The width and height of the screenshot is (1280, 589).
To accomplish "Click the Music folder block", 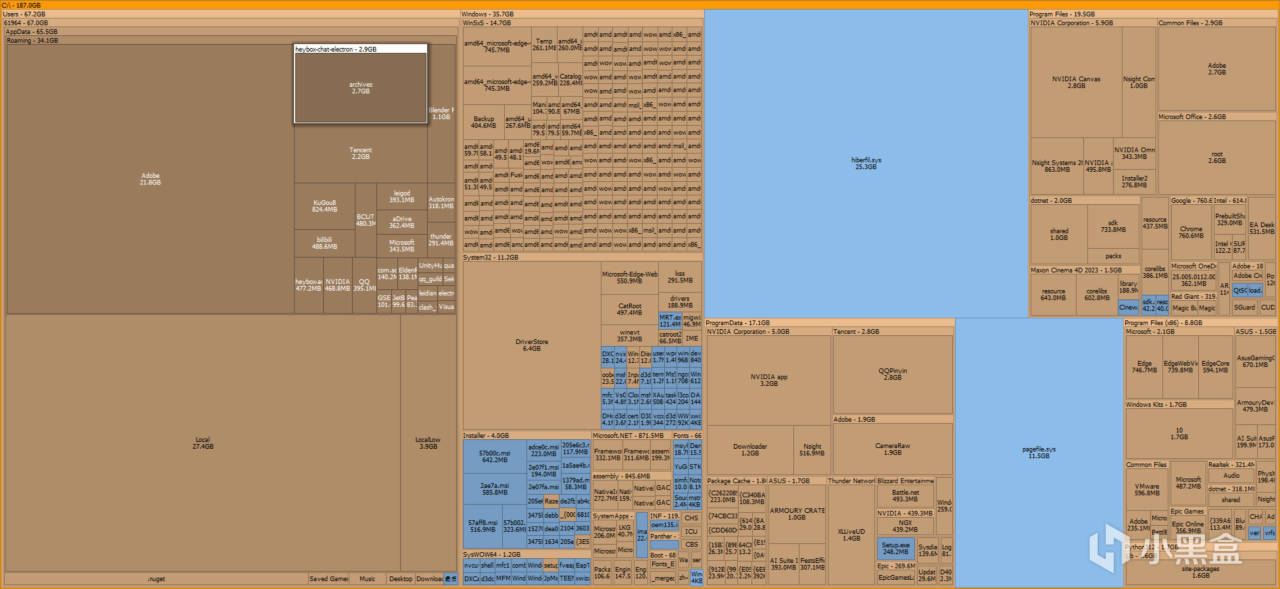I will (368, 579).
